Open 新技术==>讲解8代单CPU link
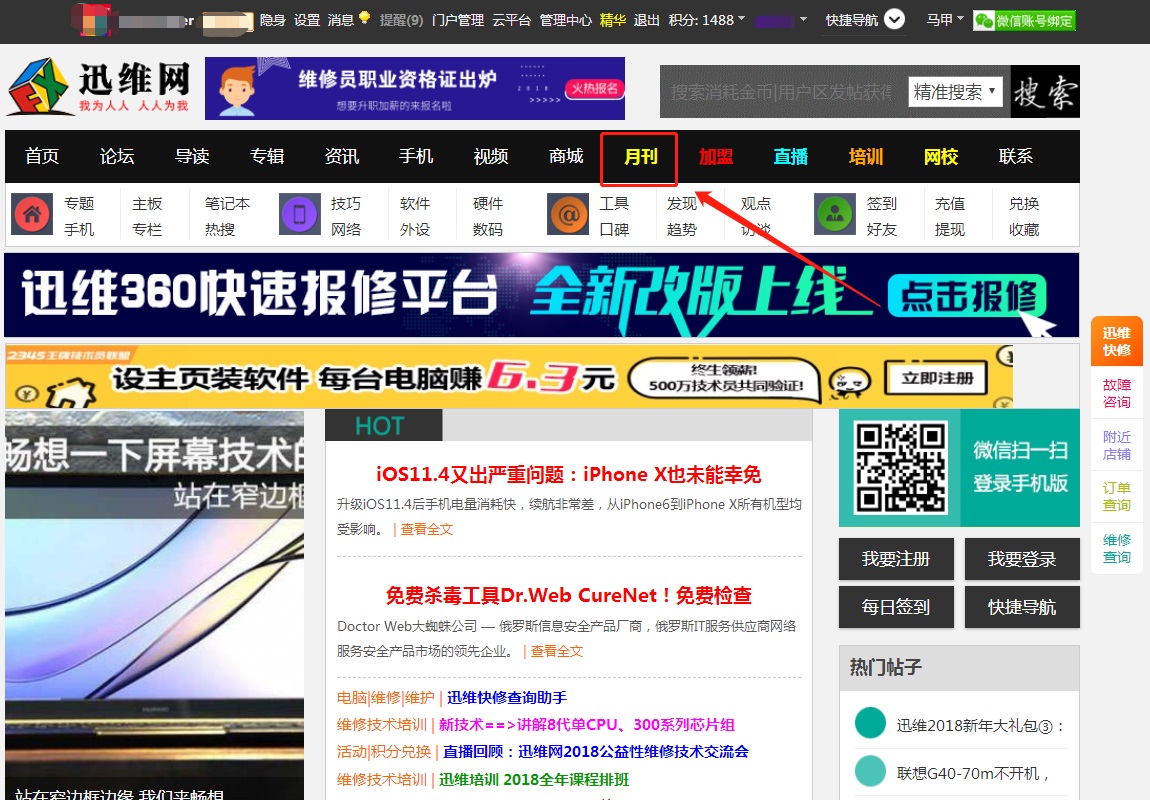This screenshot has height=800, width=1150. click(x=587, y=725)
